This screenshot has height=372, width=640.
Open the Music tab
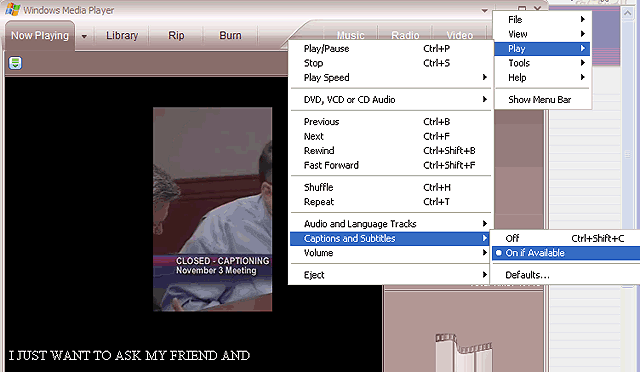tap(351, 36)
